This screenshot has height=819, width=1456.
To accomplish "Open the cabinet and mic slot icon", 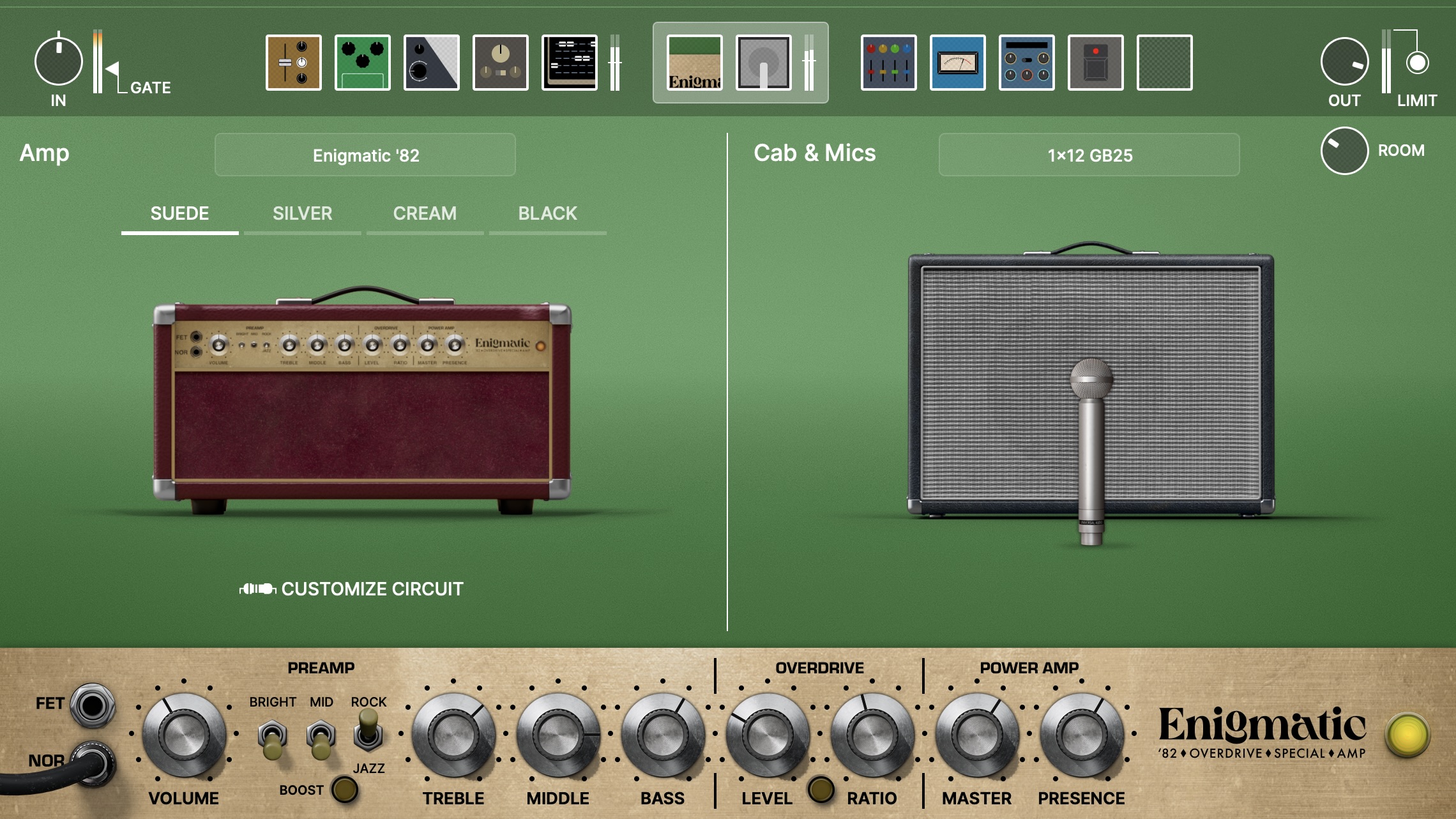I will tap(763, 63).
